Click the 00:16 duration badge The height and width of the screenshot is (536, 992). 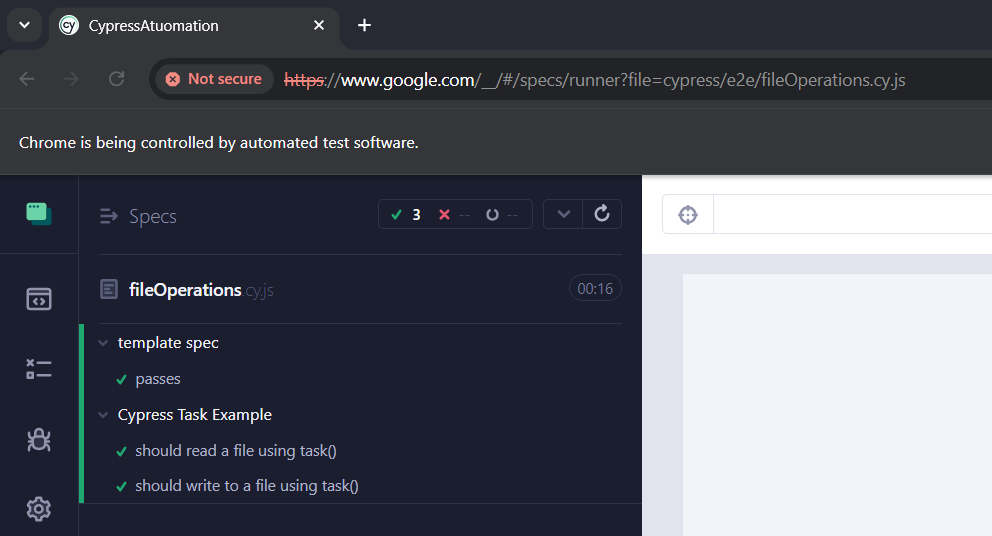coord(595,289)
